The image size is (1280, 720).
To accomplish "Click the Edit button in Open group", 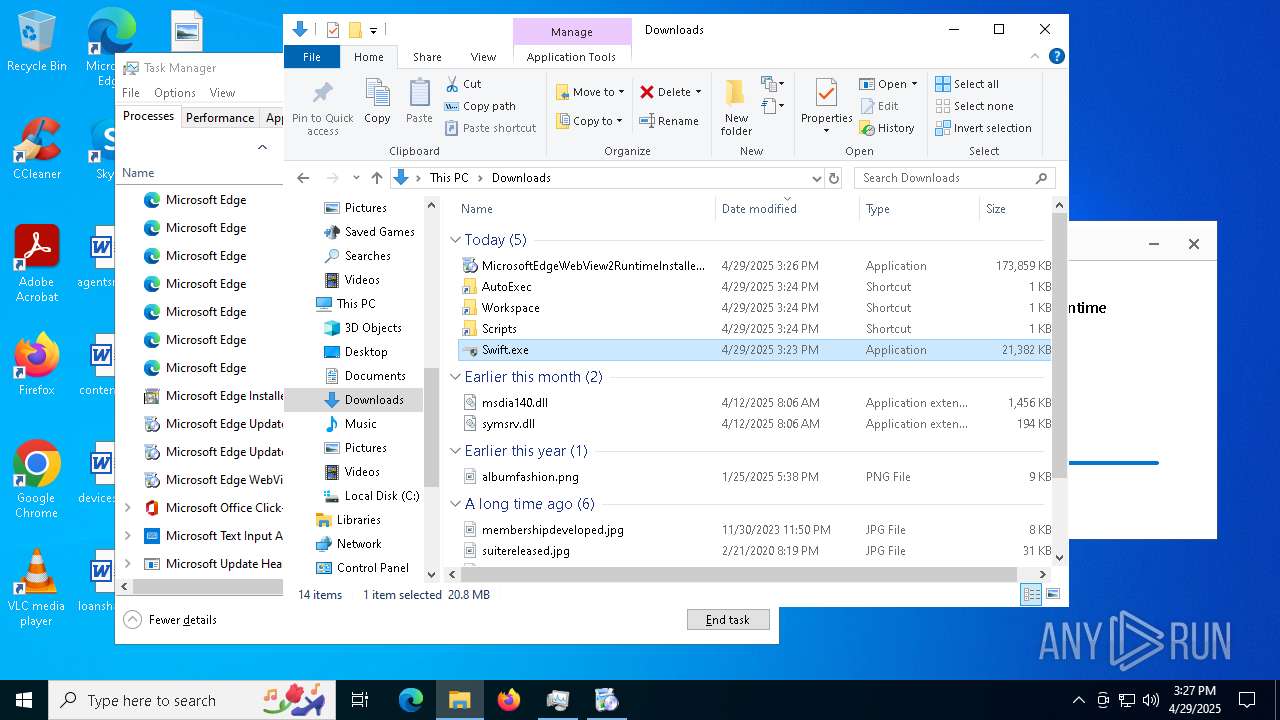I will [x=879, y=106].
